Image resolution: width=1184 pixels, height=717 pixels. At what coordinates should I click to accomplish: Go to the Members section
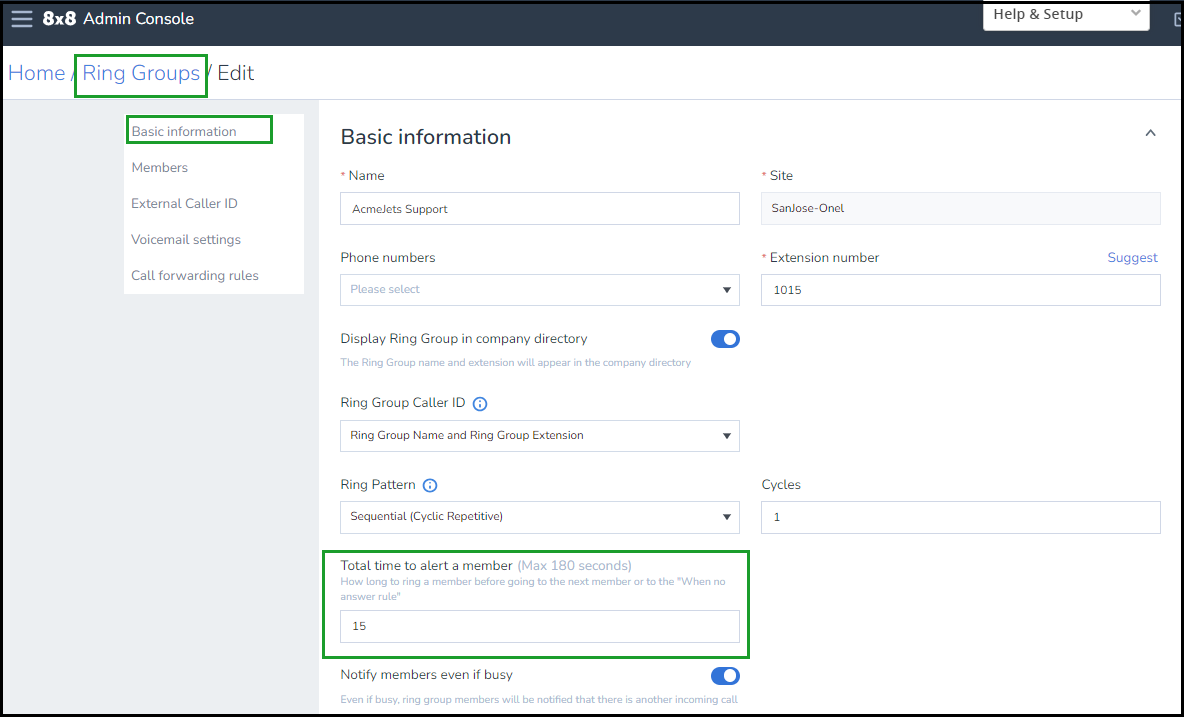[159, 168]
